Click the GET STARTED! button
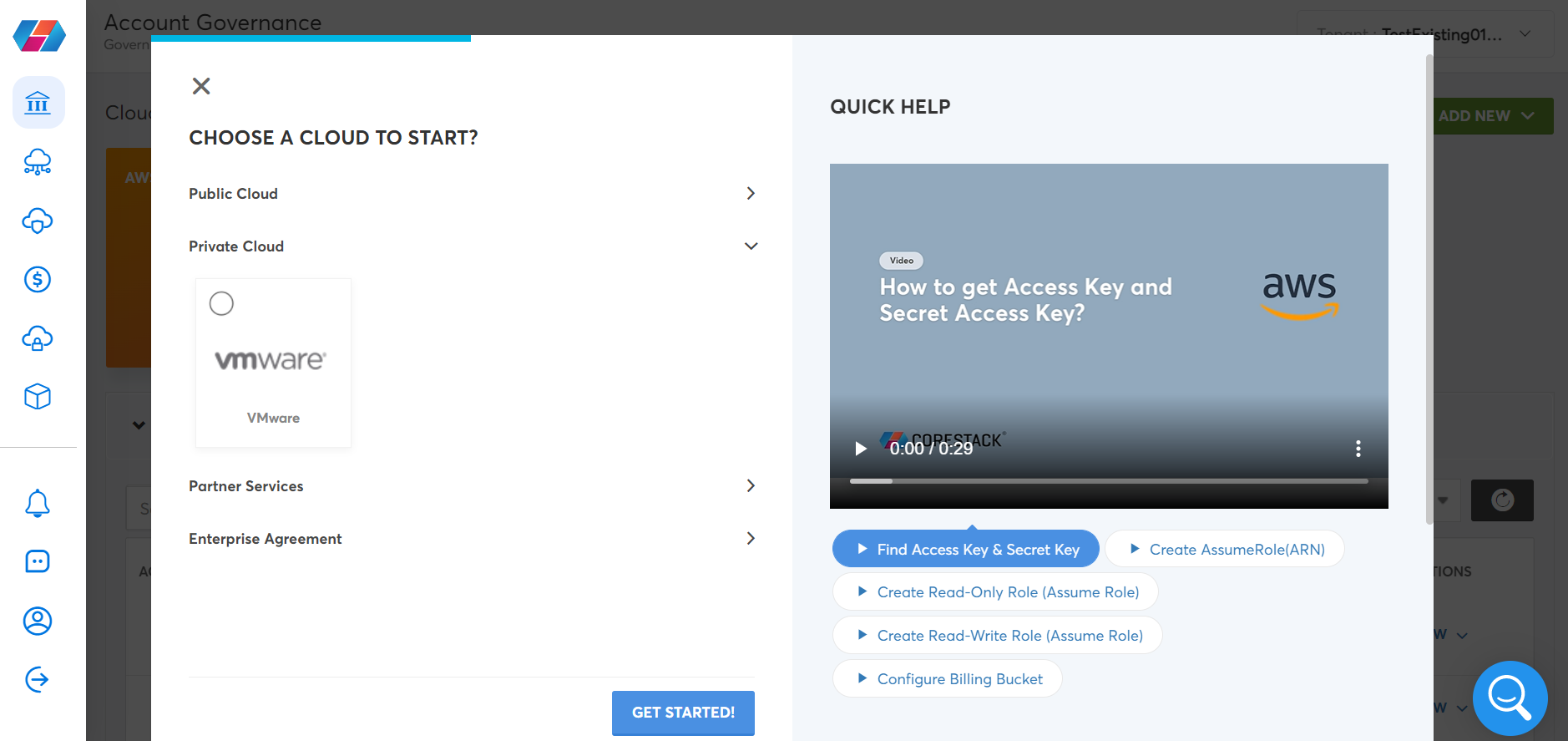Image resolution: width=1568 pixels, height=741 pixels. [683, 713]
